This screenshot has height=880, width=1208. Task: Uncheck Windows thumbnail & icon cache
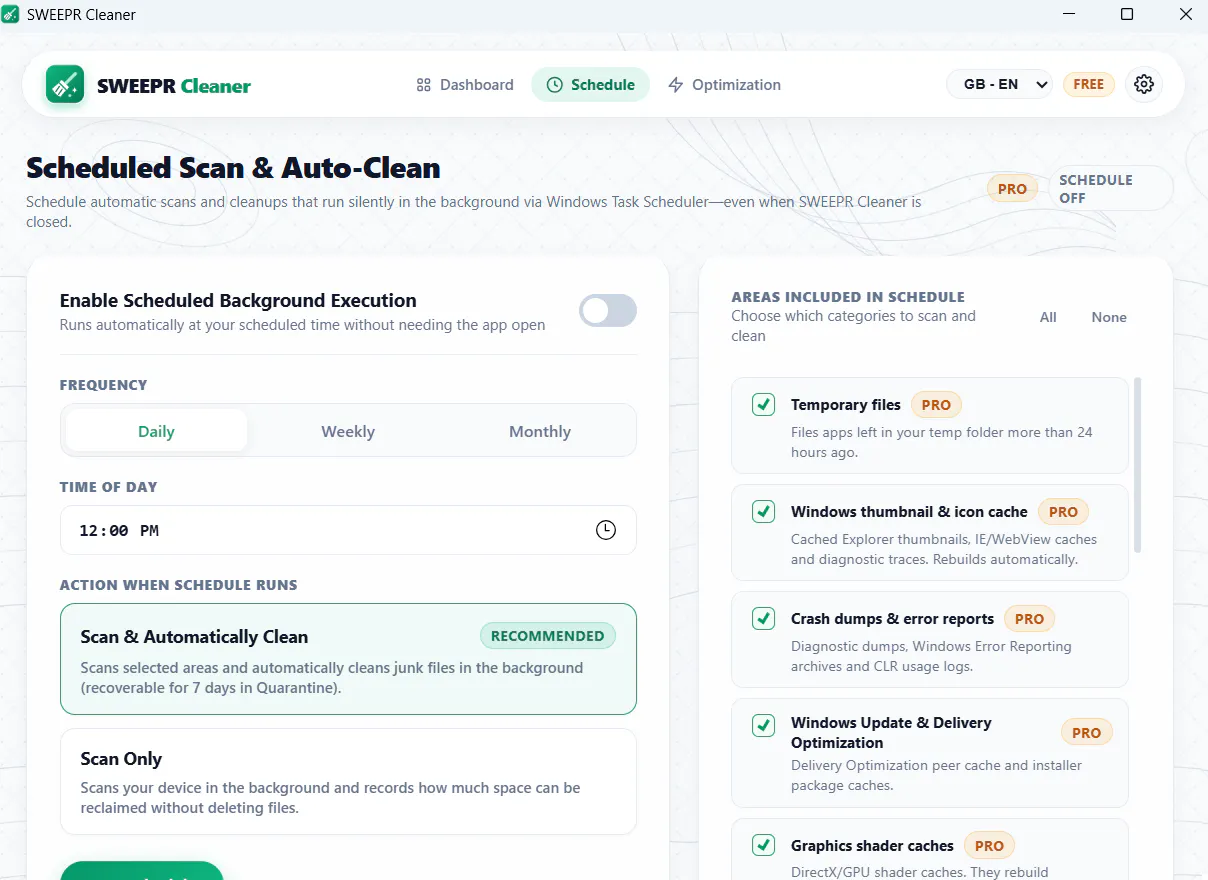click(763, 512)
